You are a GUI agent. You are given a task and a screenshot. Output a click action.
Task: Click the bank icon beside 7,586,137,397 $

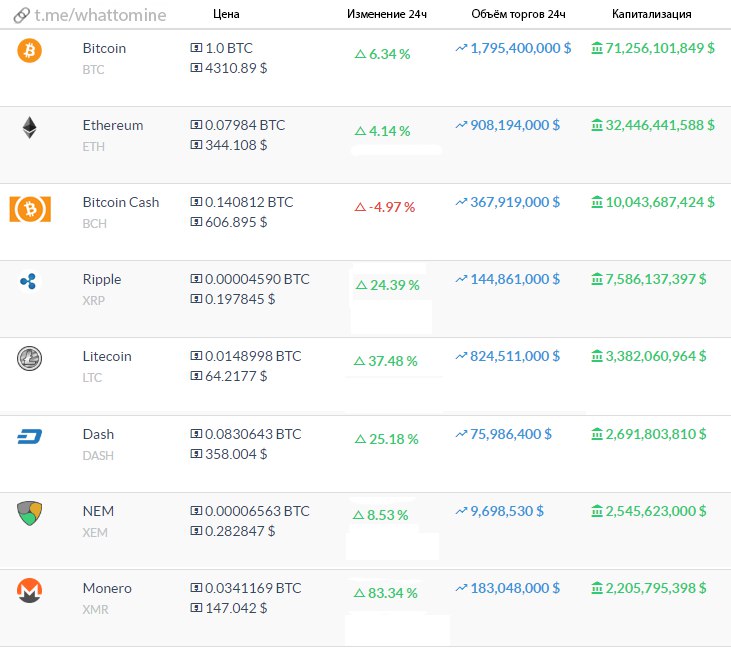[x=597, y=279]
